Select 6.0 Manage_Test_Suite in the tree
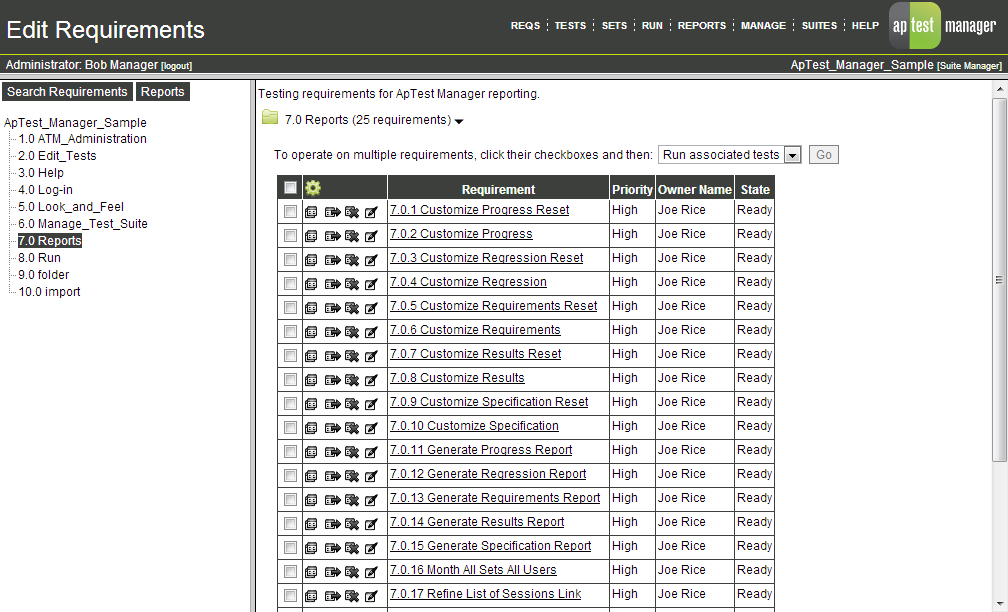 (83, 224)
